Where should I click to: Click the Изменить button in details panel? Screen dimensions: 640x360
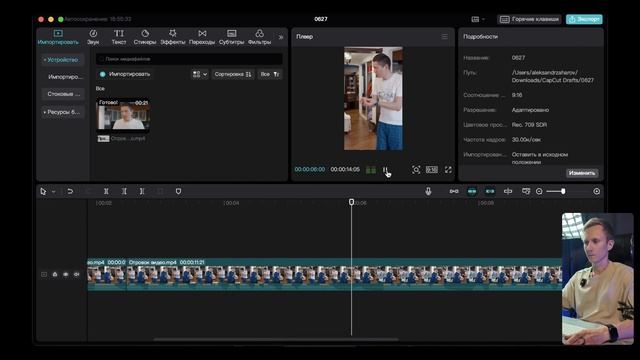(x=582, y=173)
